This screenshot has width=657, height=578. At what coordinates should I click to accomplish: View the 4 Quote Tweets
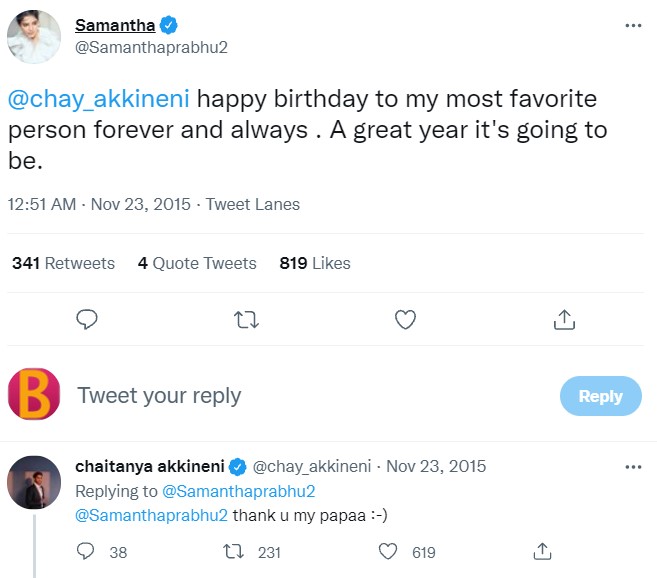coord(197,263)
